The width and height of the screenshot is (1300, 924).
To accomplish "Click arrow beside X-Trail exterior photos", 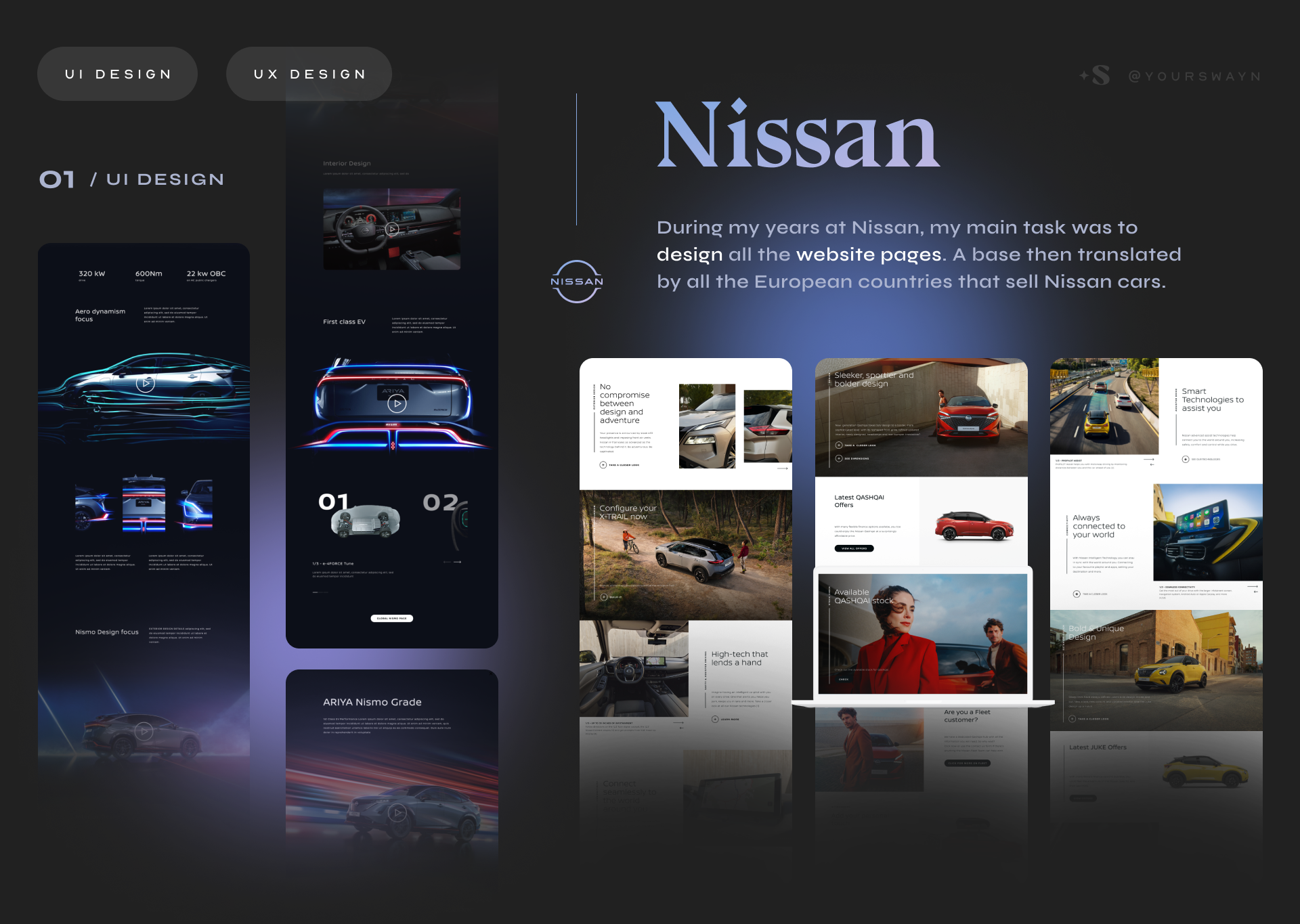I will tap(782, 468).
